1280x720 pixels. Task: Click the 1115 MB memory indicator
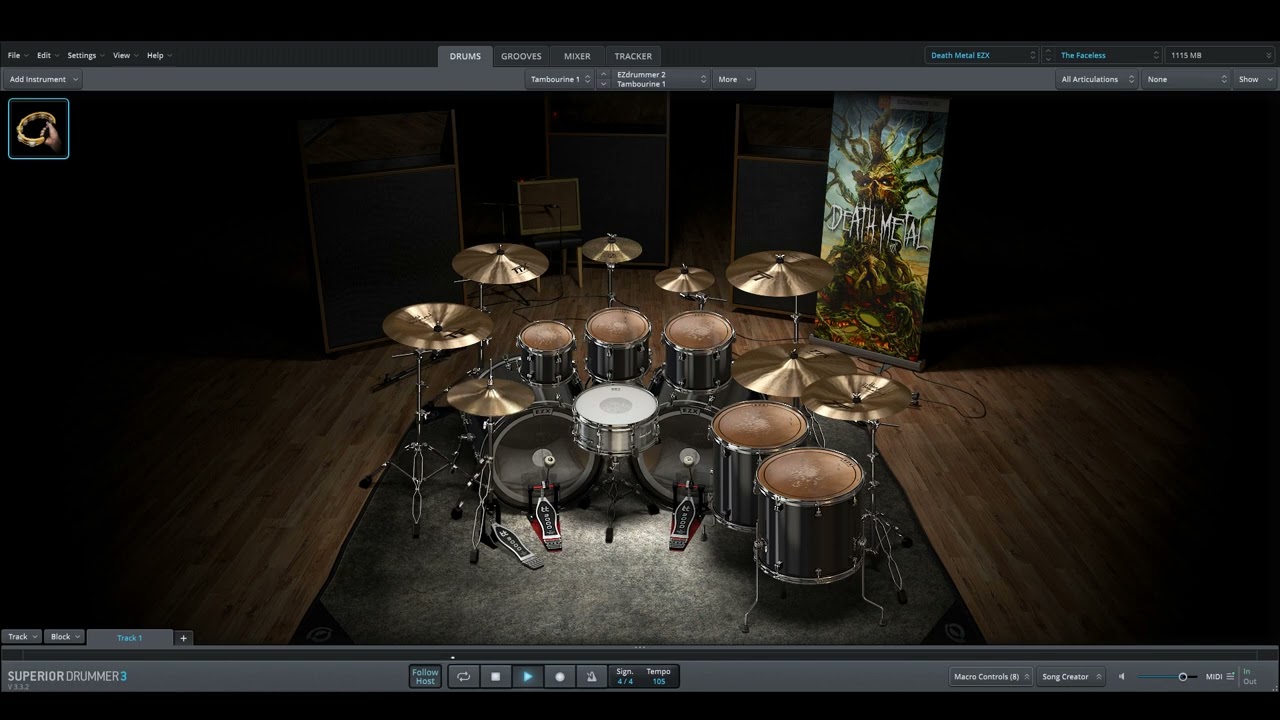1220,56
